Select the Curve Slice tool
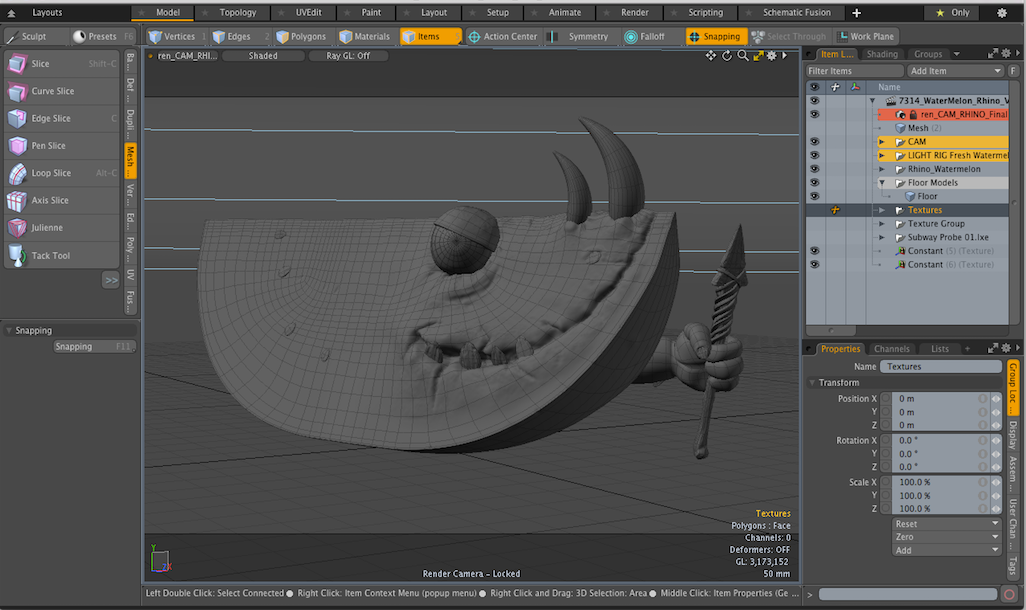Viewport: 1026px width, 610px height. click(x=62, y=91)
